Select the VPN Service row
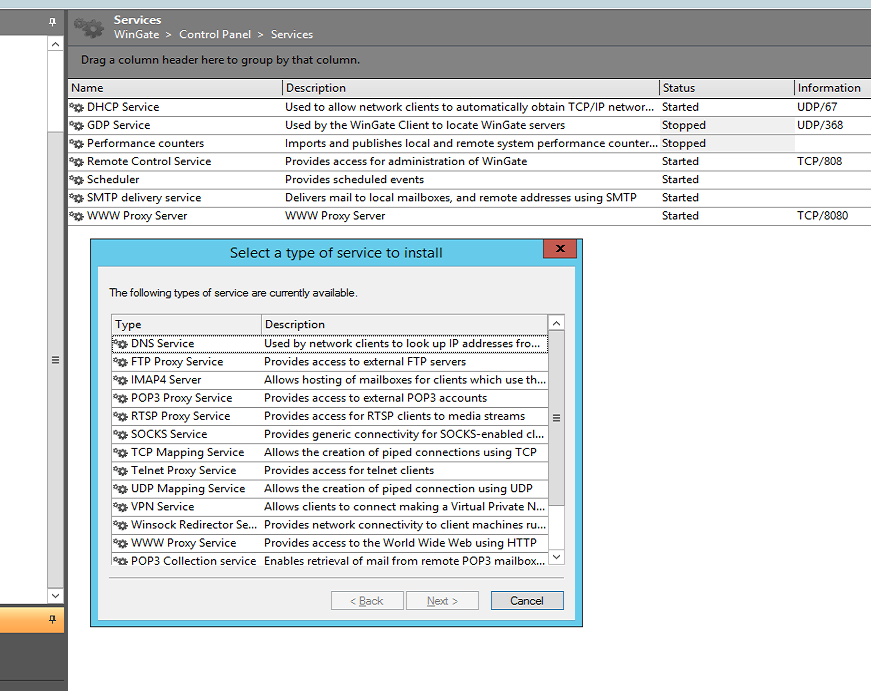Viewport: 871px width, 691px height. point(330,507)
